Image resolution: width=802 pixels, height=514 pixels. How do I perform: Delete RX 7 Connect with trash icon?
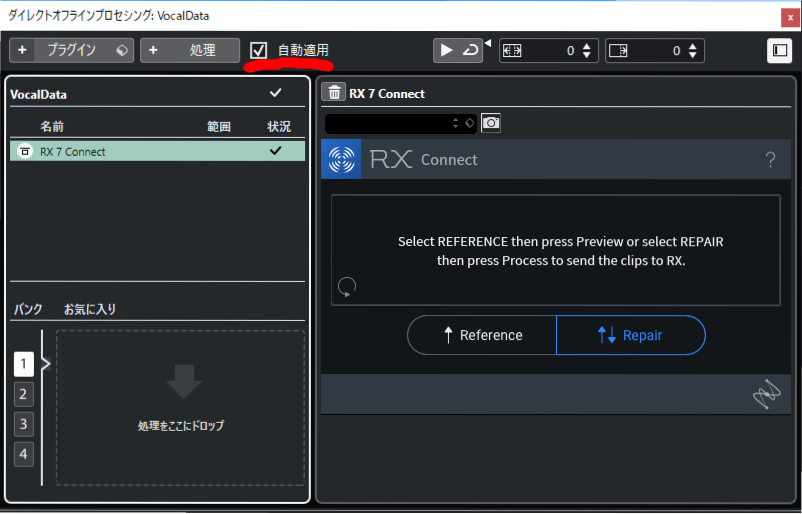[x=334, y=93]
